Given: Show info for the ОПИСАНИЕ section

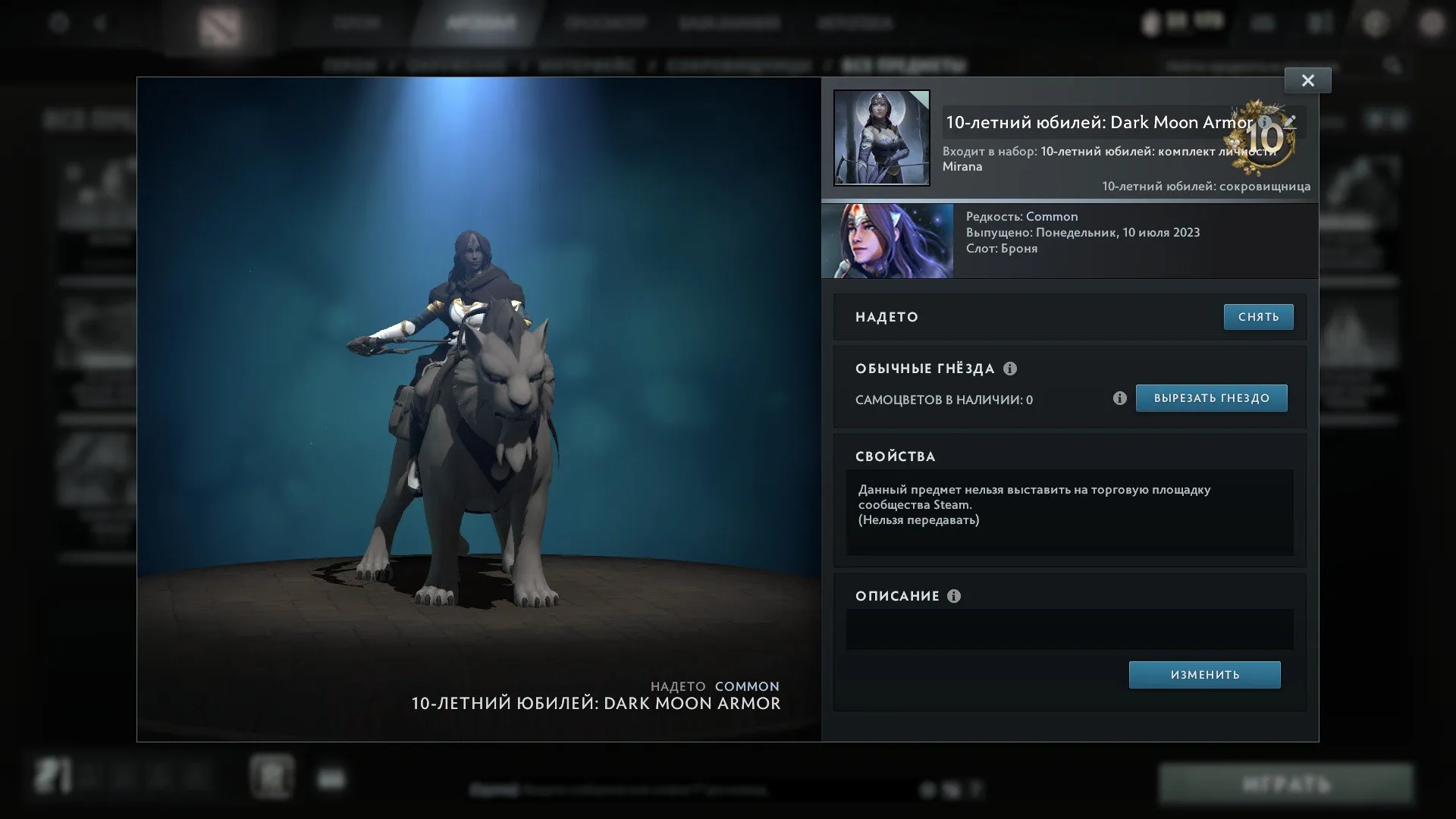Looking at the screenshot, I should coord(954,596).
